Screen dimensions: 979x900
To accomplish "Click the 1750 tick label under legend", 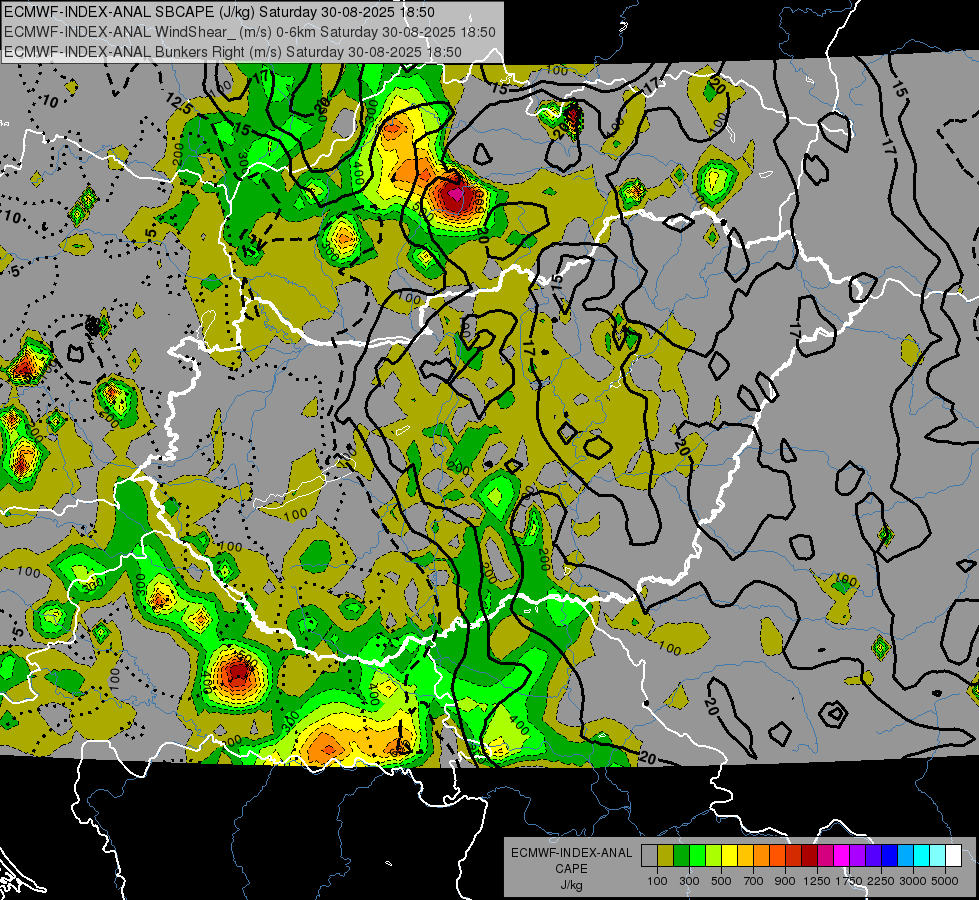I will pyautogui.click(x=849, y=881).
